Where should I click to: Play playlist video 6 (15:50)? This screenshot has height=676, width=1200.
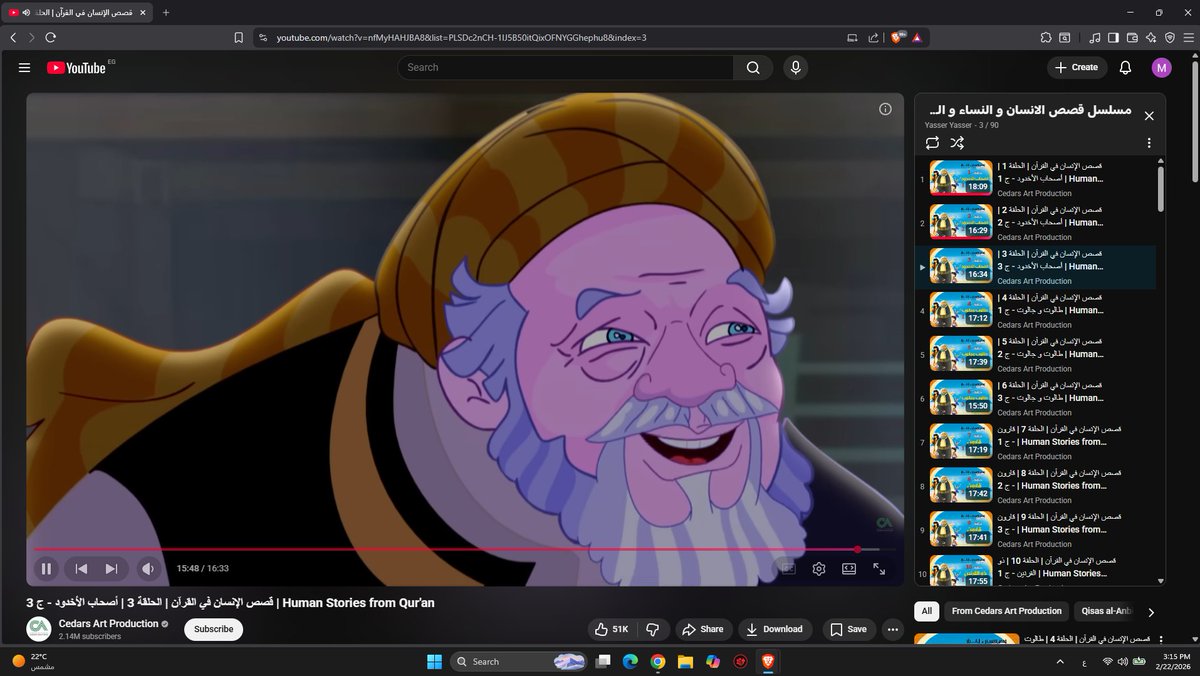tap(1035, 398)
